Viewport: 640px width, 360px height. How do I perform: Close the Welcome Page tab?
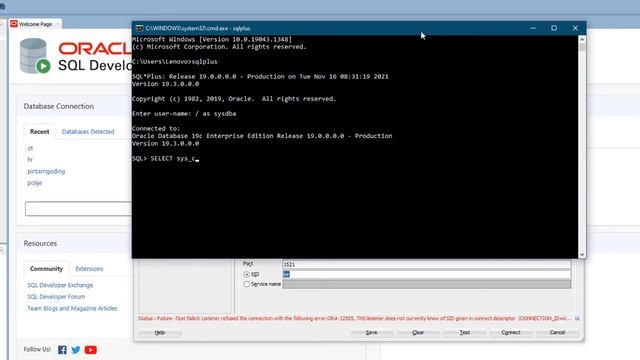[x=58, y=24]
